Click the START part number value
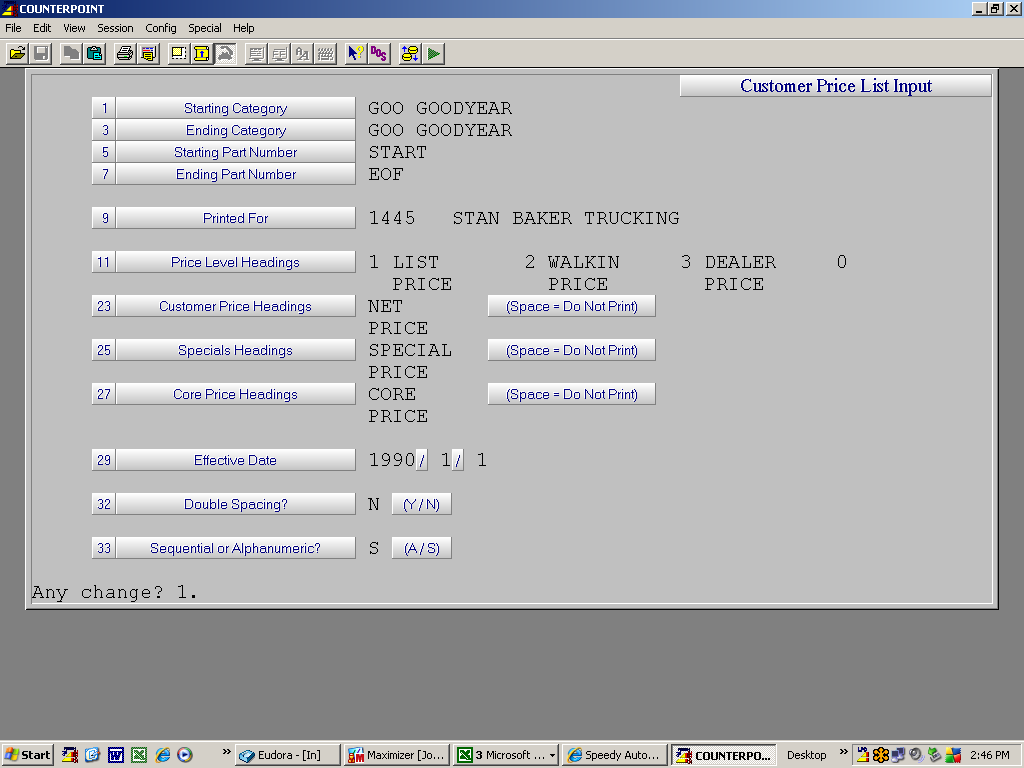The width and height of the screenshot is (1024, 768). coord(397,152)
